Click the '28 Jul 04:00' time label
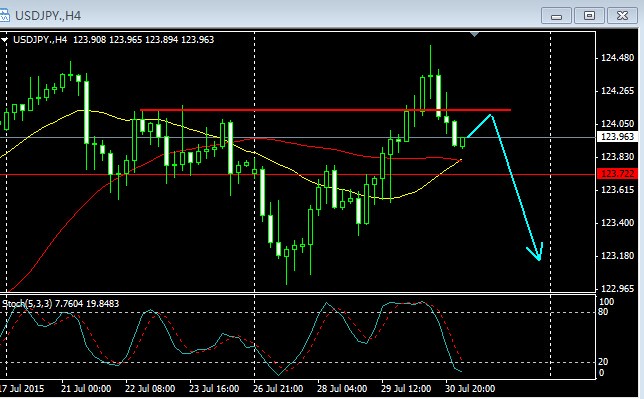Viewport: 644px width, 399px height. [x=342, y=389]
